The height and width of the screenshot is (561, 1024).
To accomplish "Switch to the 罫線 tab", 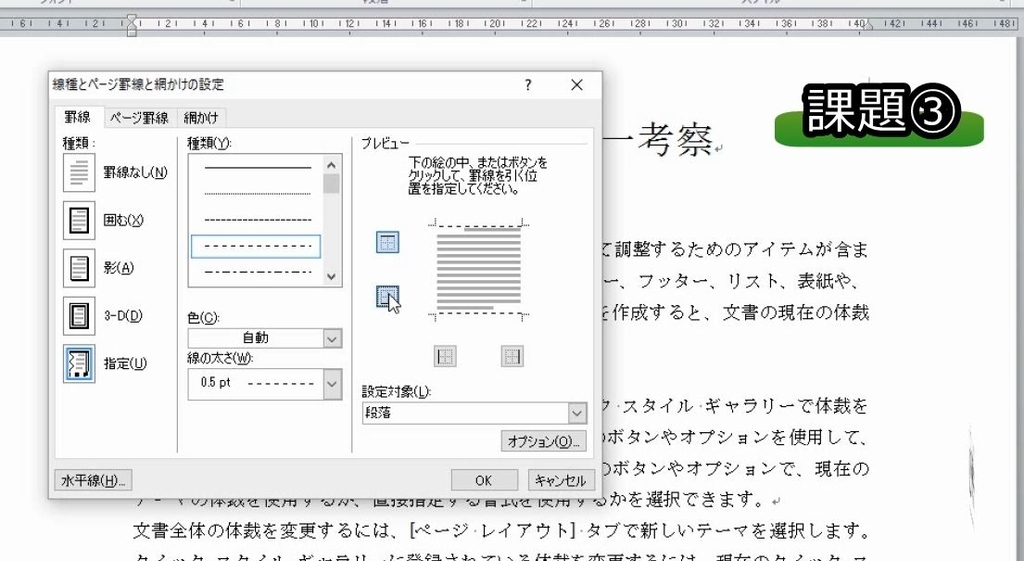I will [x=78, y=117].
